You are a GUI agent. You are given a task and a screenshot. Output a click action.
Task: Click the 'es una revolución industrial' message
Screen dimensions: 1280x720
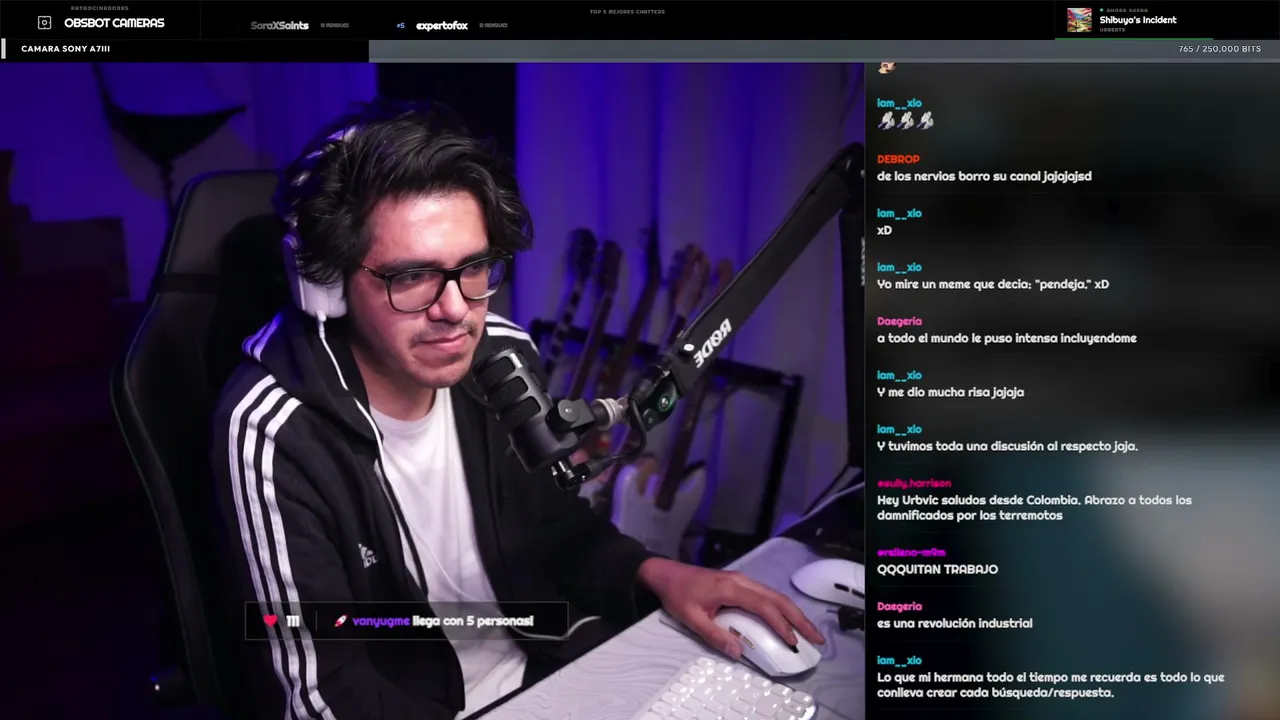tap(954, 623)
